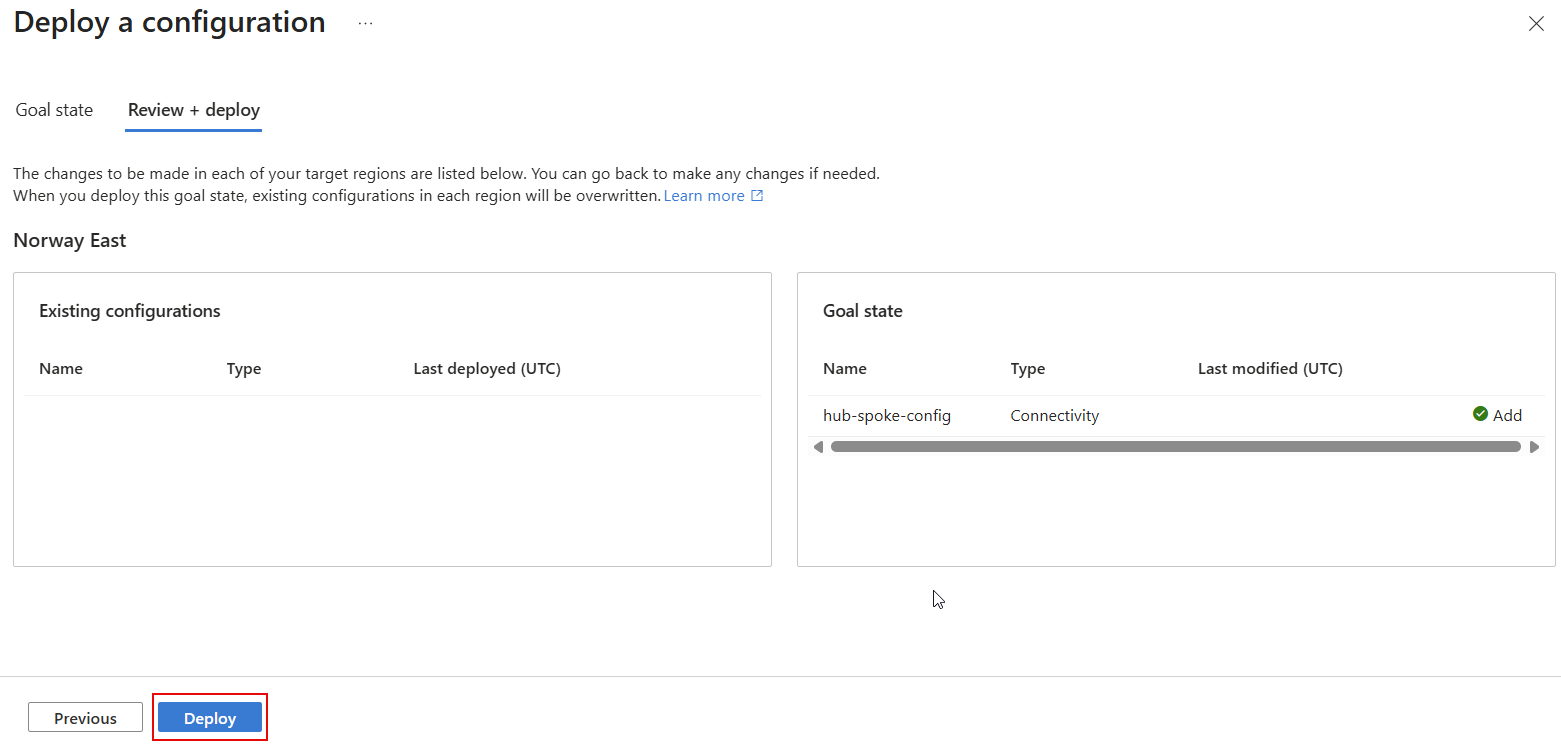Image resolution: width=1561 pixels, height=748 pixels.
Task: Open the ellipsis menu beside the title
Action: pos(364,22)
